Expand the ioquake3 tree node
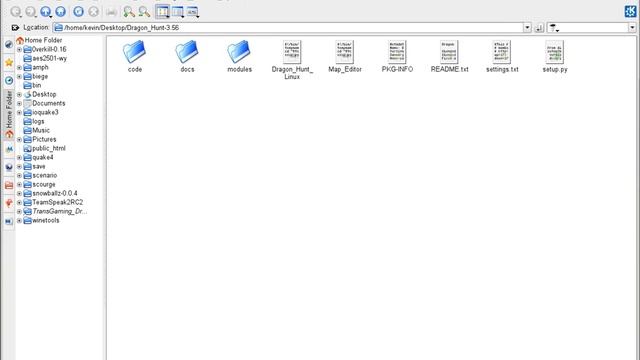This screenshot has height=360, width=640. click(19, 112)
